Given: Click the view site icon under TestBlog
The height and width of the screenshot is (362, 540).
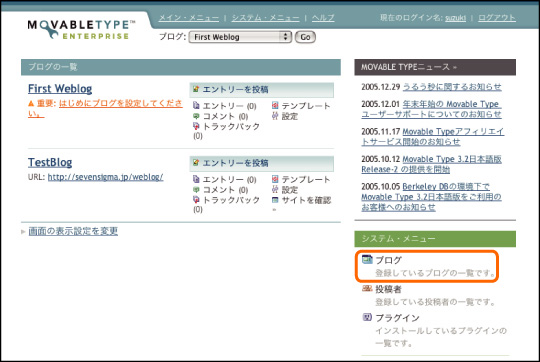Looking at the screenshot, I should (275, 200).
